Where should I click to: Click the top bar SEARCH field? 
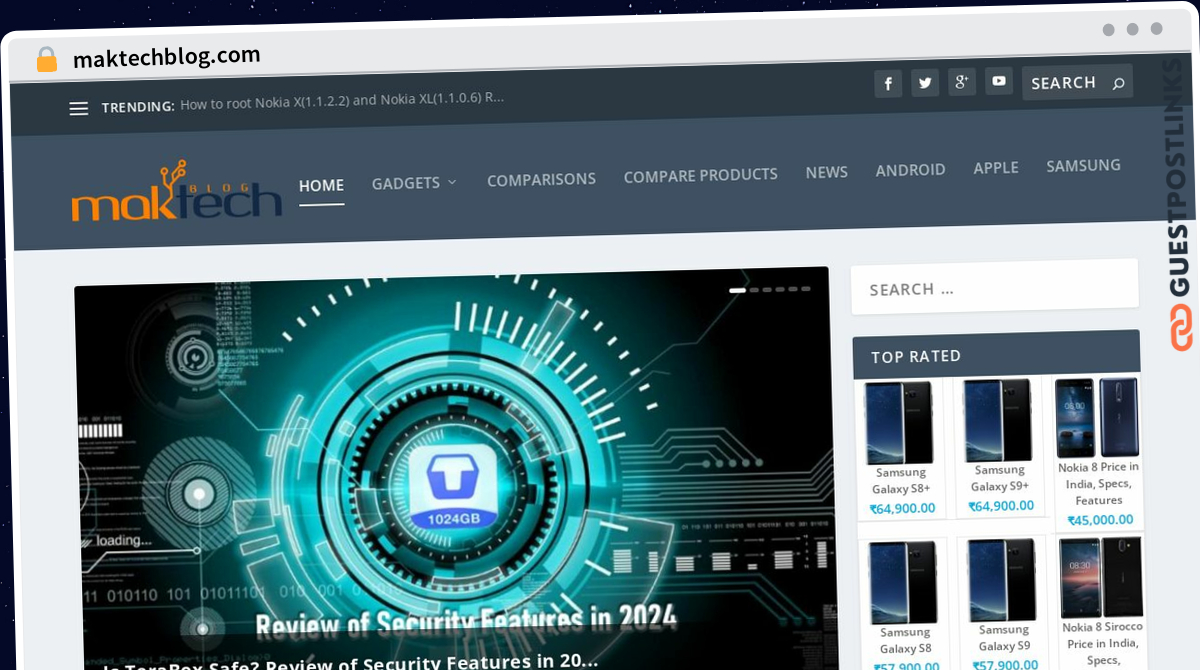click(x=1077, y=83)
